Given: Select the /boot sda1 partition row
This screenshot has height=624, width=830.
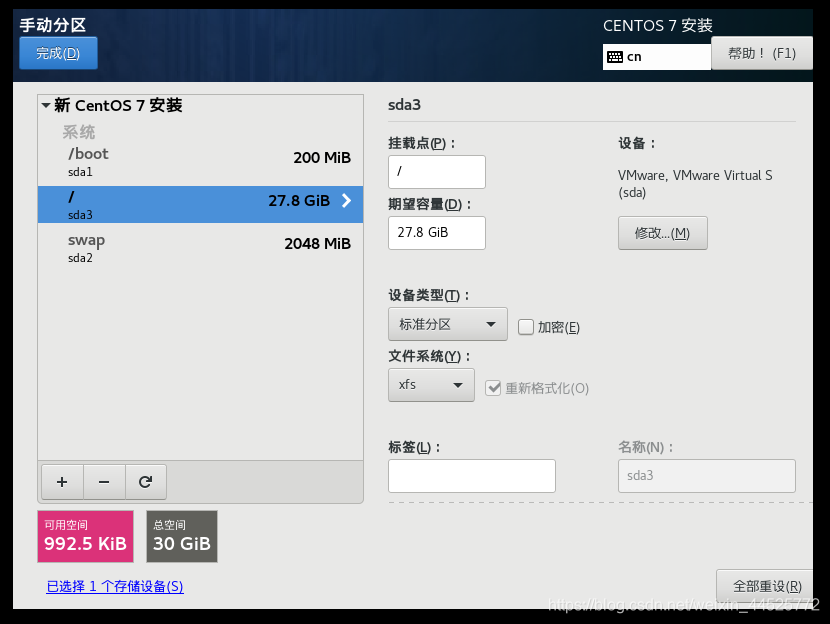Looking at the screenshot, I should click(200, 161).
